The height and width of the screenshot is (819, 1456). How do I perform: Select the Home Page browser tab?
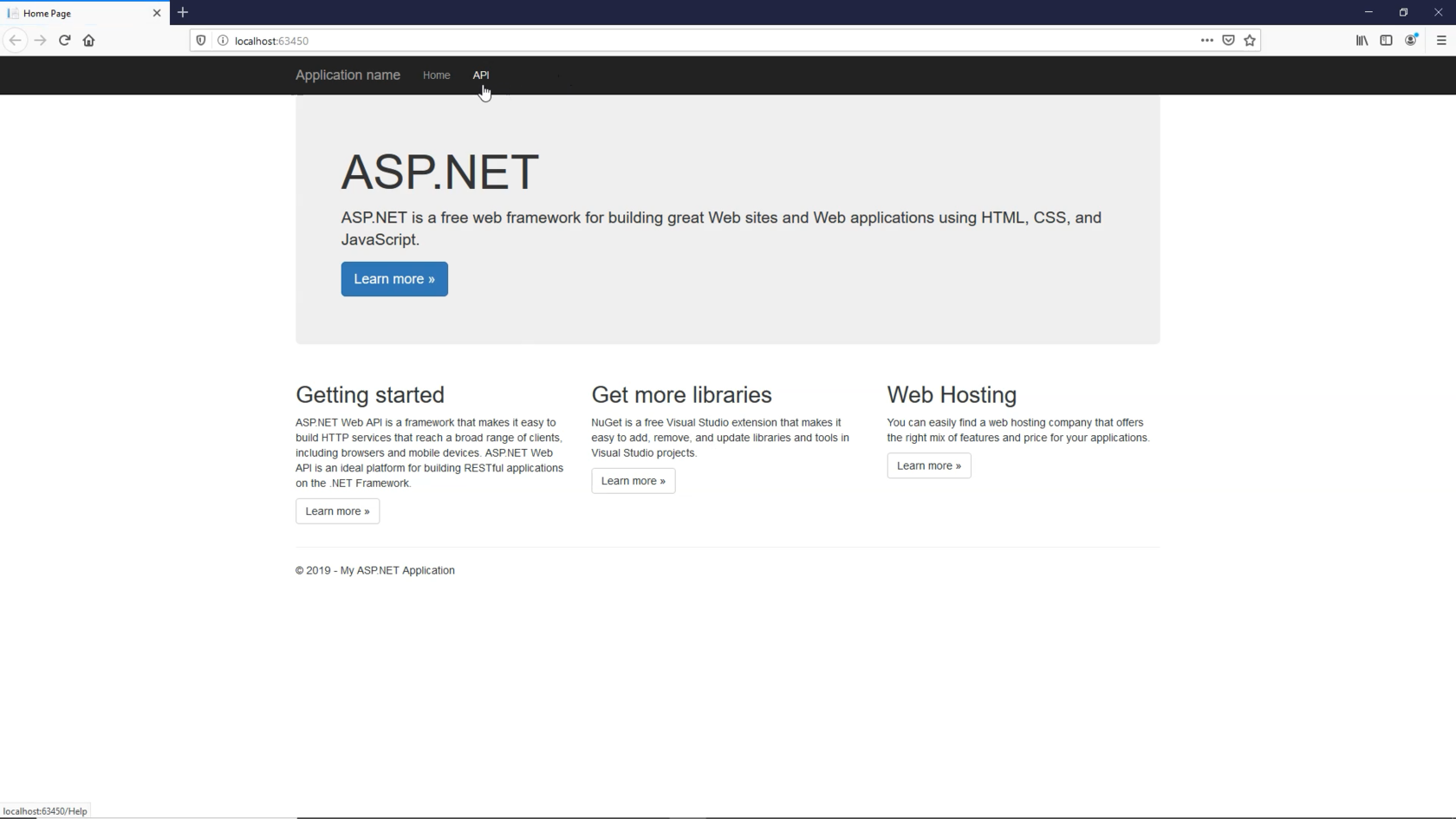[x=84, y=13]
